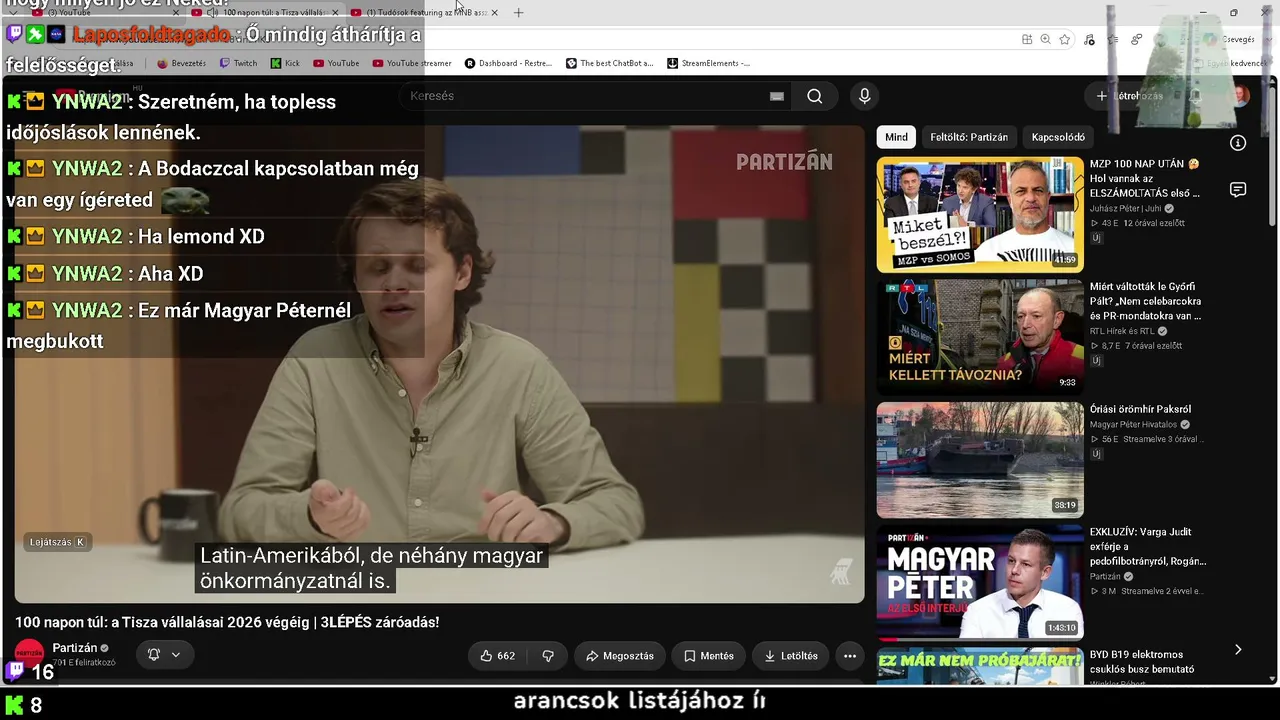
Task: Close the '100 napon túl' tab
Action: 335,13
